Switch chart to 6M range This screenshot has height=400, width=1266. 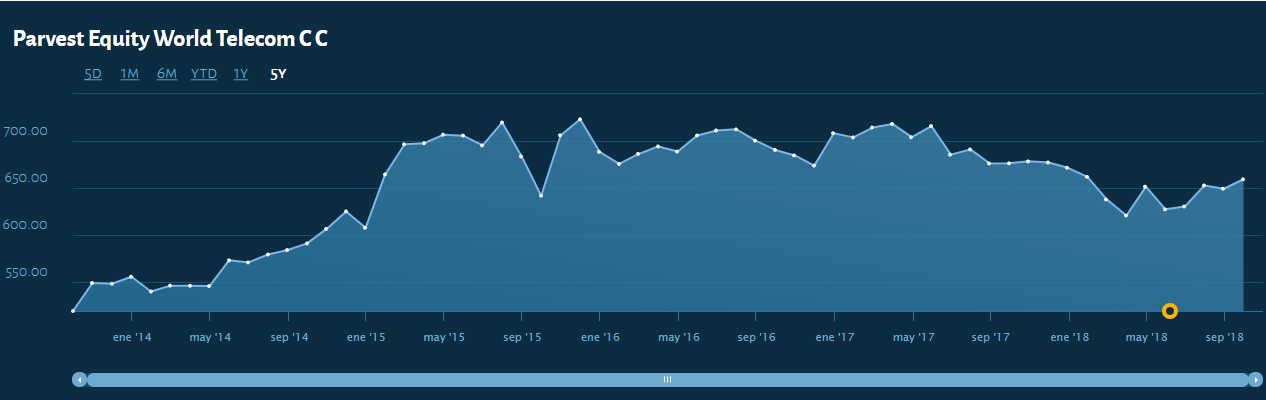click(x=167, y=74)
